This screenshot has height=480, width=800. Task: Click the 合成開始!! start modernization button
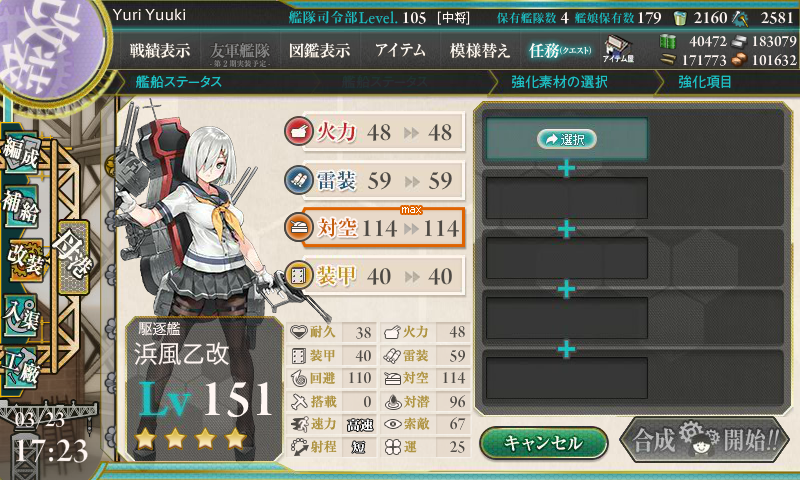click(705, 440)
